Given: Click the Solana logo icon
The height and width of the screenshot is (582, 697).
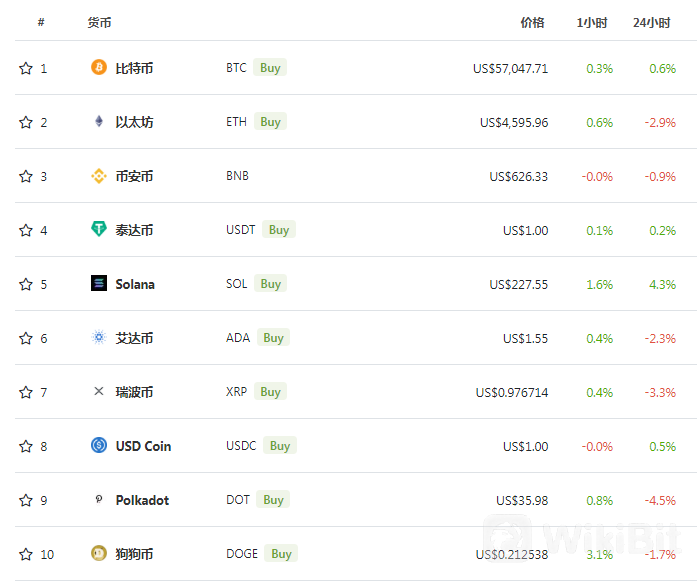Looking at the screenshot, I should tap(99, 283).
